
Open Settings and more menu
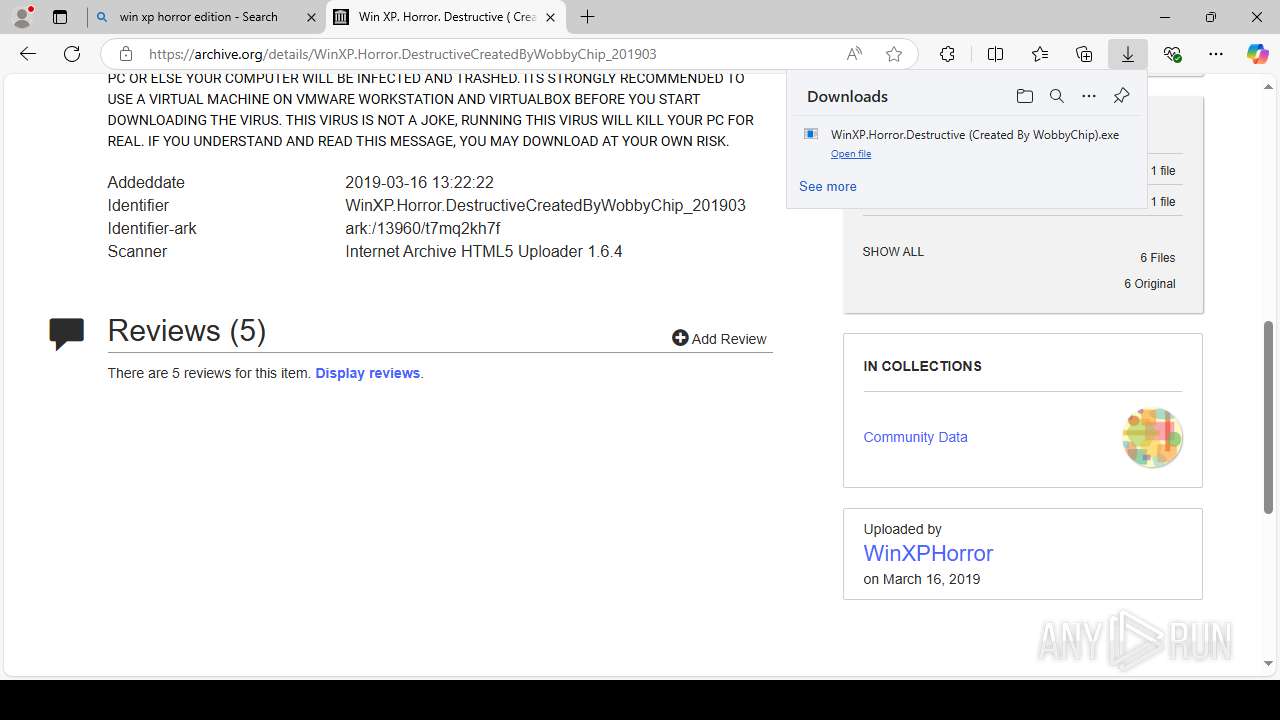1216,54
